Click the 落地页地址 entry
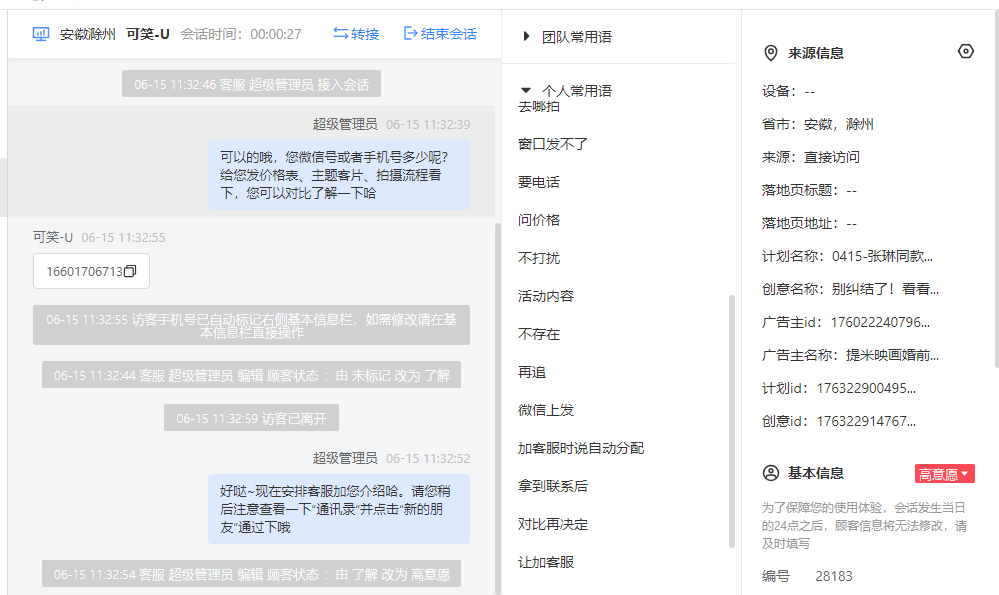Screen dimensions: 999x595 (809, 223)
